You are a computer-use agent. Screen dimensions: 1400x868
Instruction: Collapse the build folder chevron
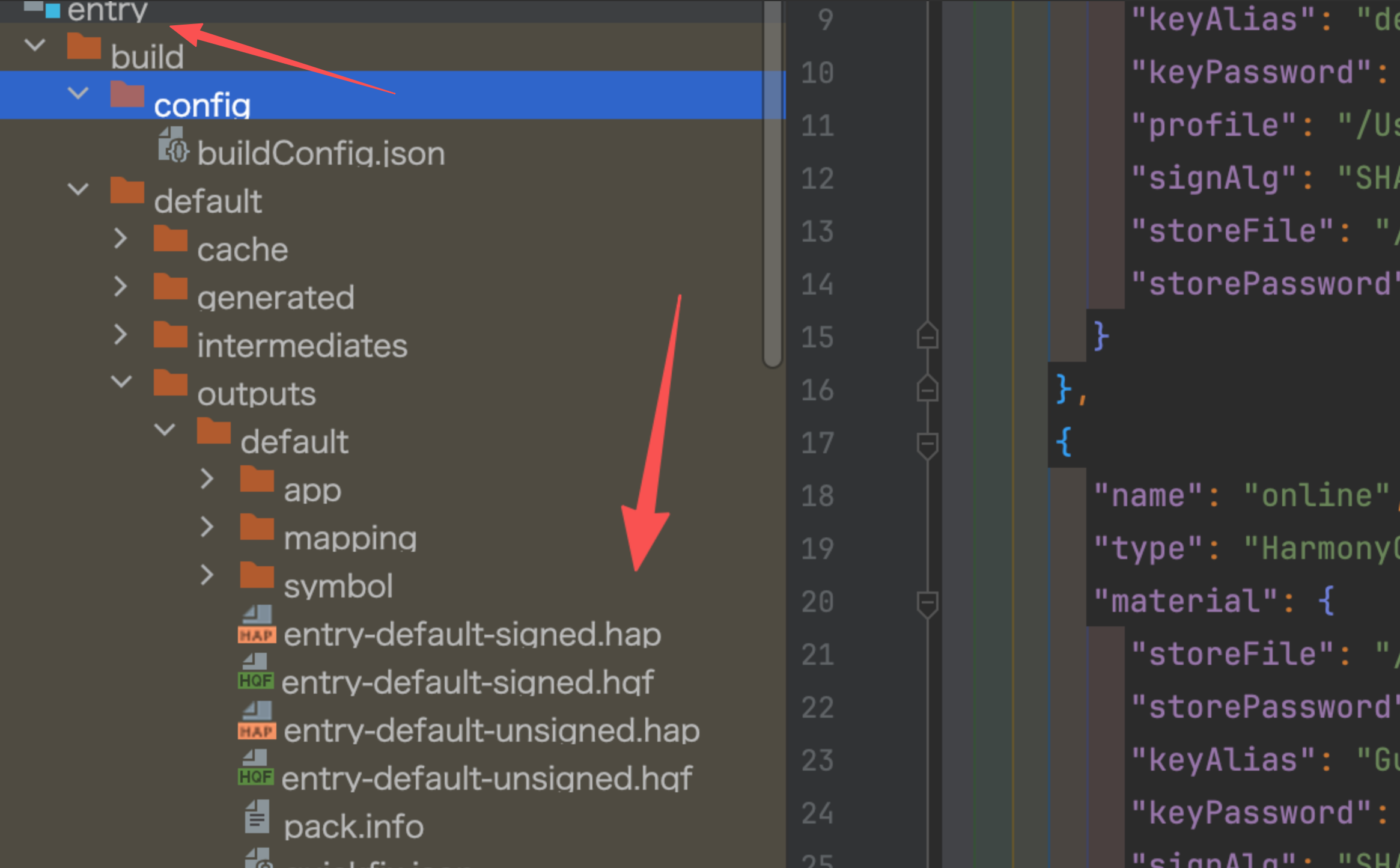[x=35, y=44]
